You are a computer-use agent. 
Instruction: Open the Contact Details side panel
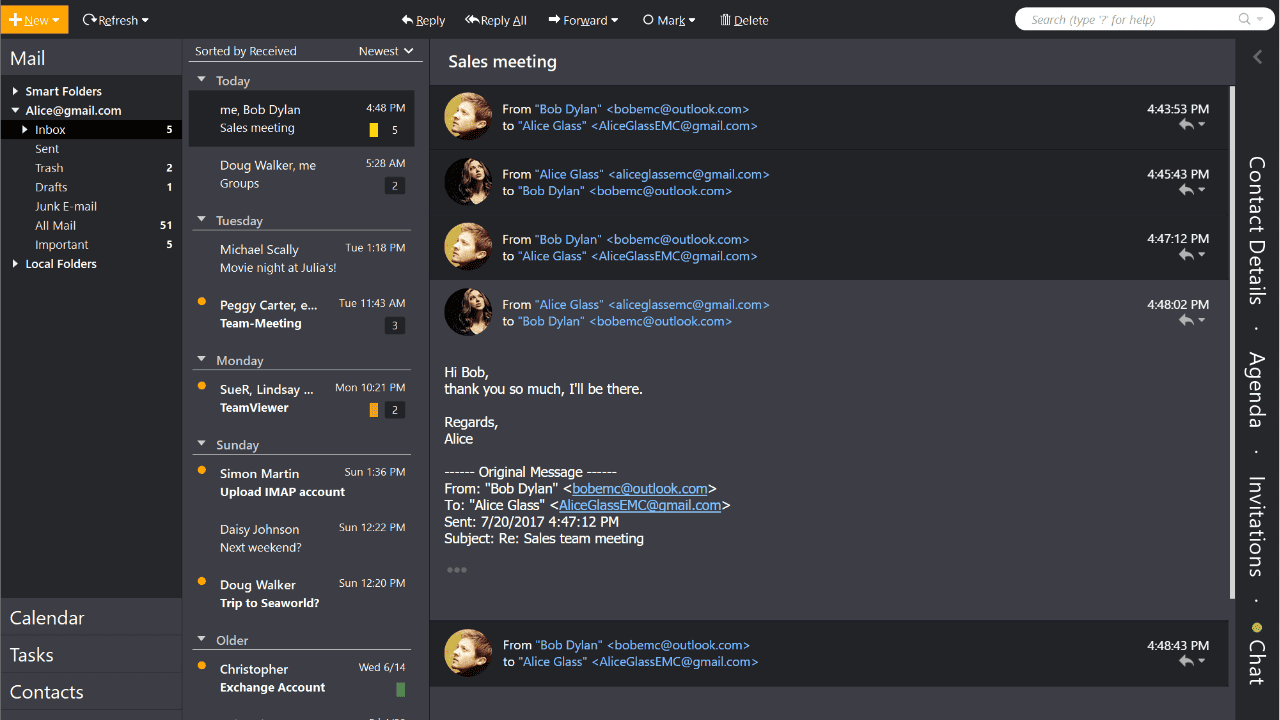[1257, 230]
